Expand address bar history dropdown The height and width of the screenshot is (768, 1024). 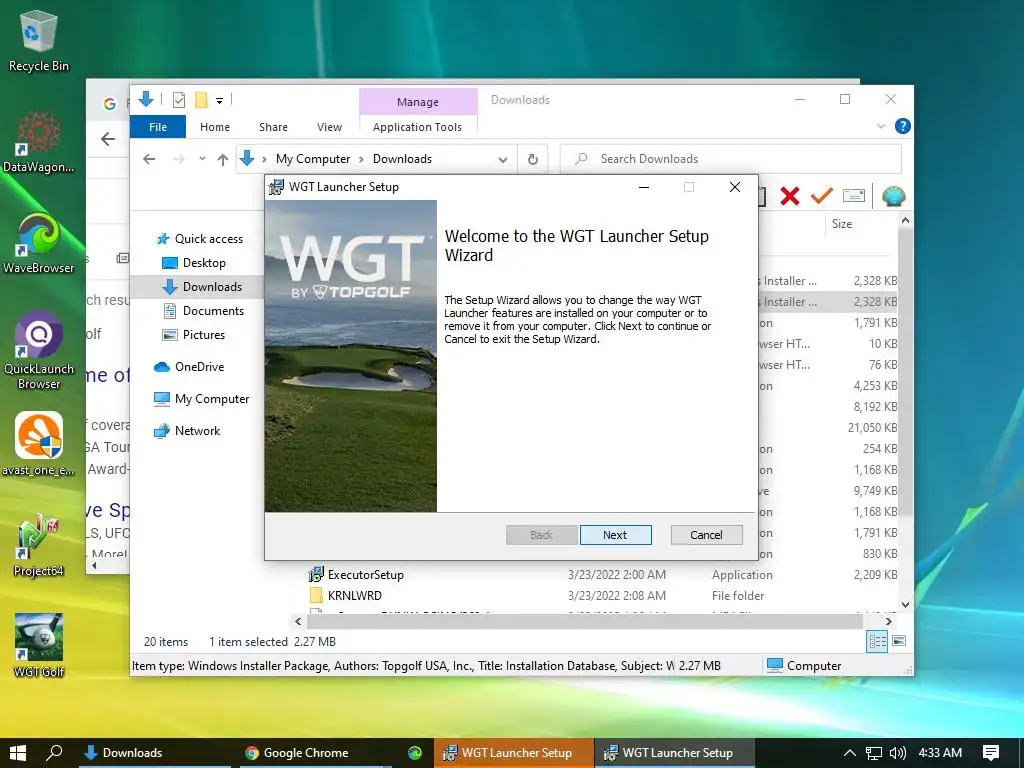click(503, 159)
